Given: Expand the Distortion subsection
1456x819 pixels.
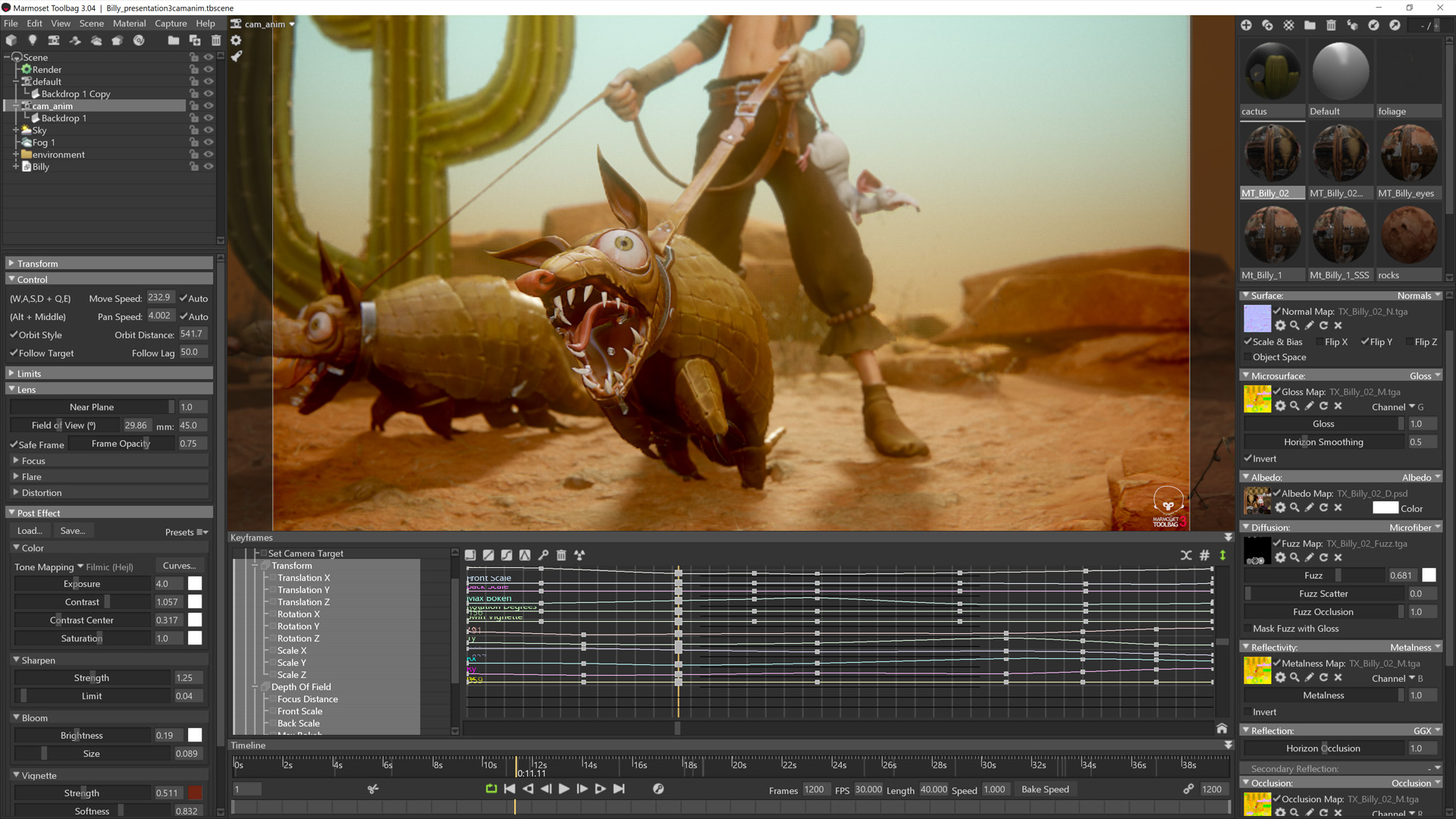Looking at the screenshot, I should 109,492.
